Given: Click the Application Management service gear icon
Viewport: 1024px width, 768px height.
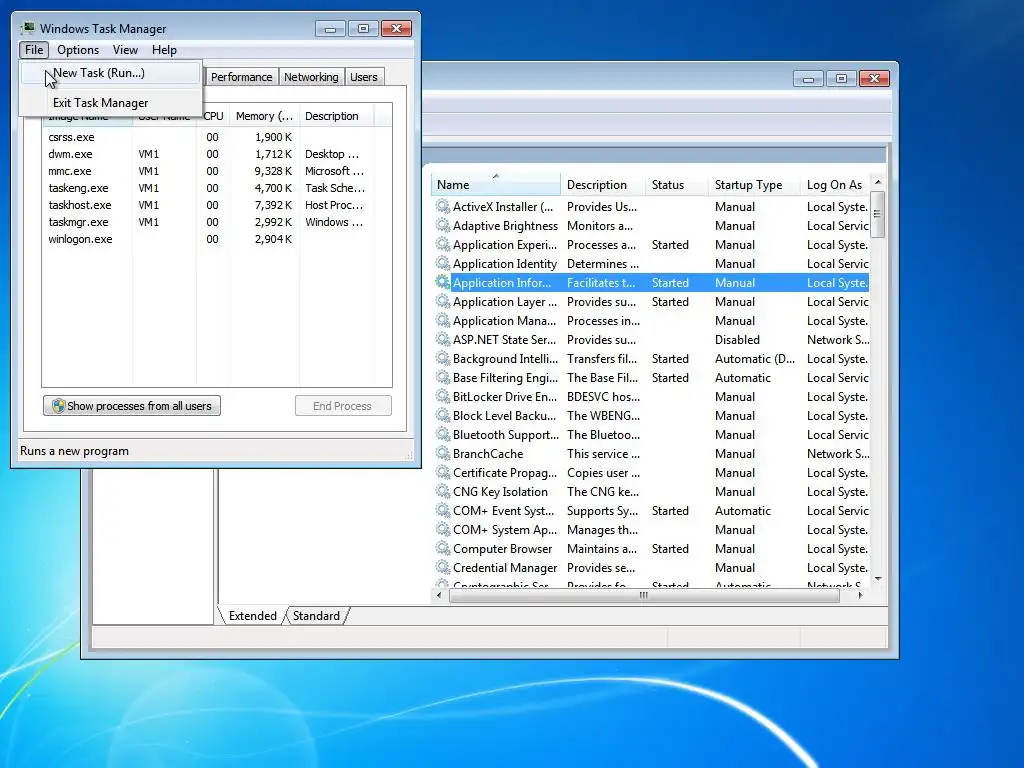Looking at the screenshot, I should [x=443, y=320].
